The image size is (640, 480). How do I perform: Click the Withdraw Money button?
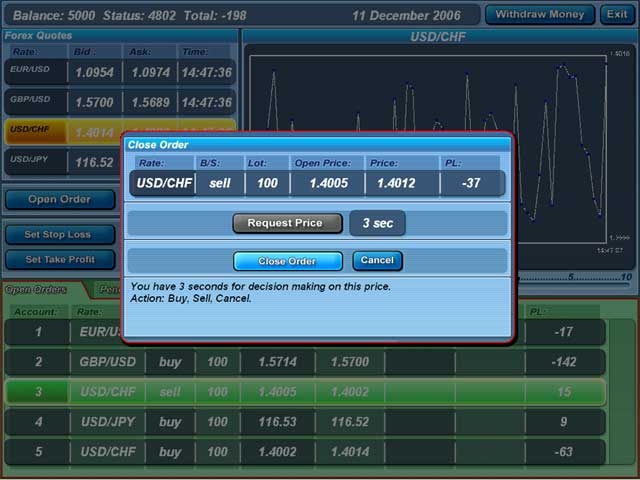point(539,15)
